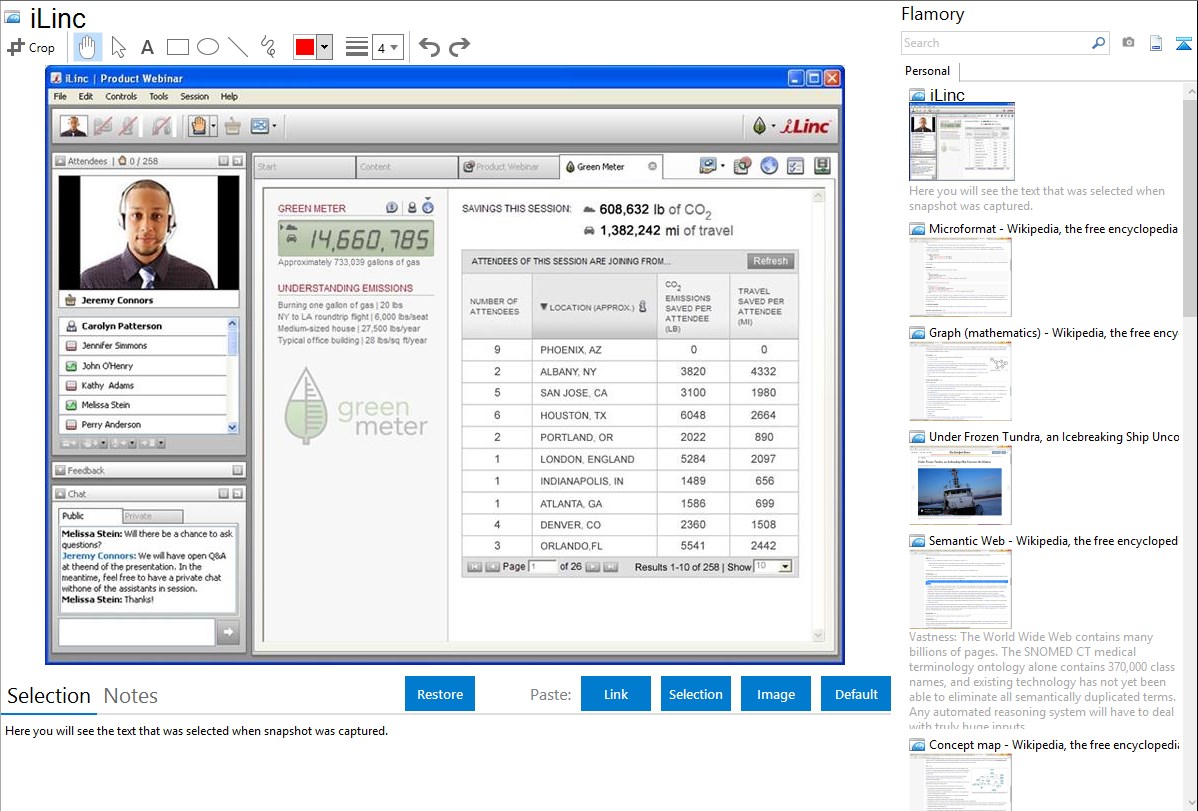
Task: Open the Concept map snapshot title
Action: point(1053,745)
